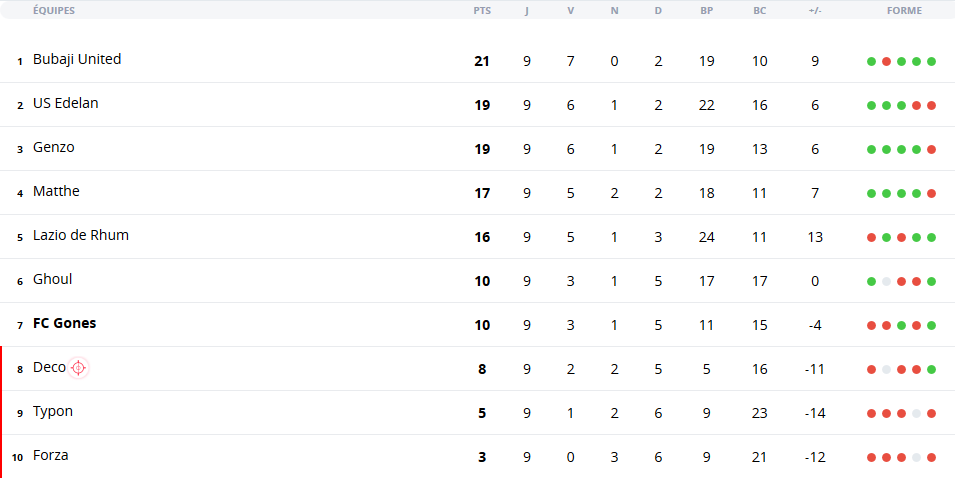Click the Typon team name
Screen dimensions: 955x480
coord(53,411)
